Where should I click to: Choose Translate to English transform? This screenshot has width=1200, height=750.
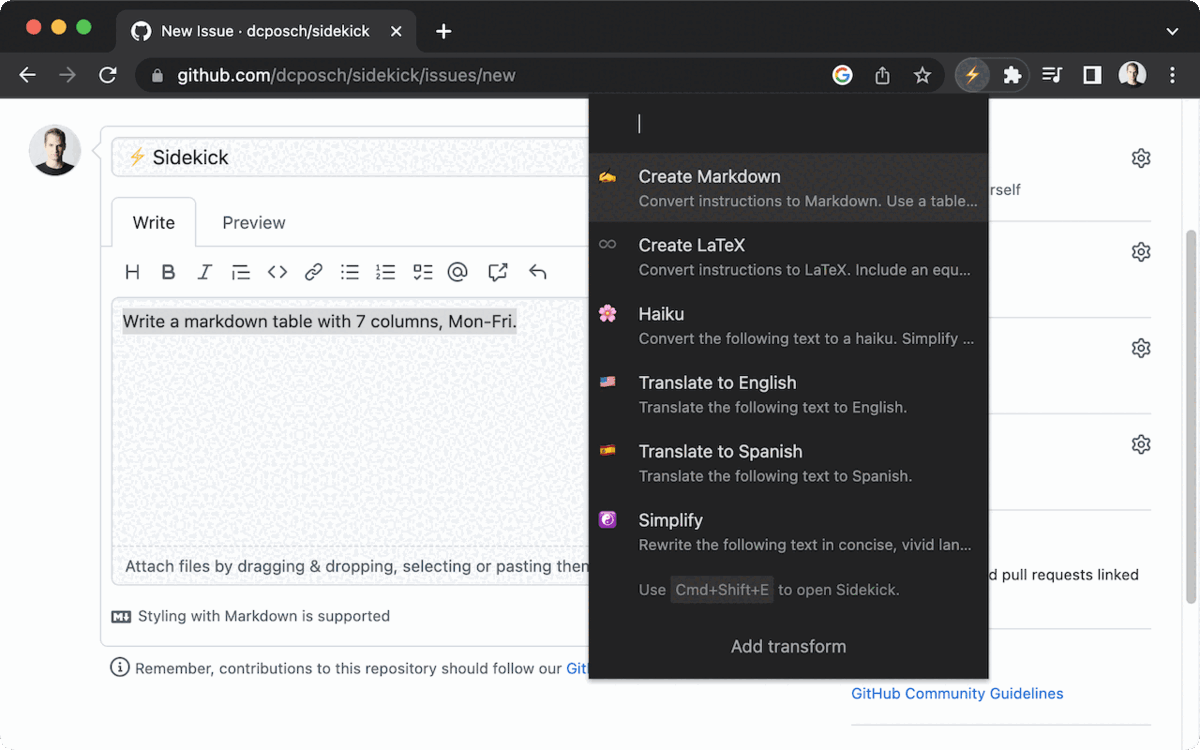[x=788, y=394]
